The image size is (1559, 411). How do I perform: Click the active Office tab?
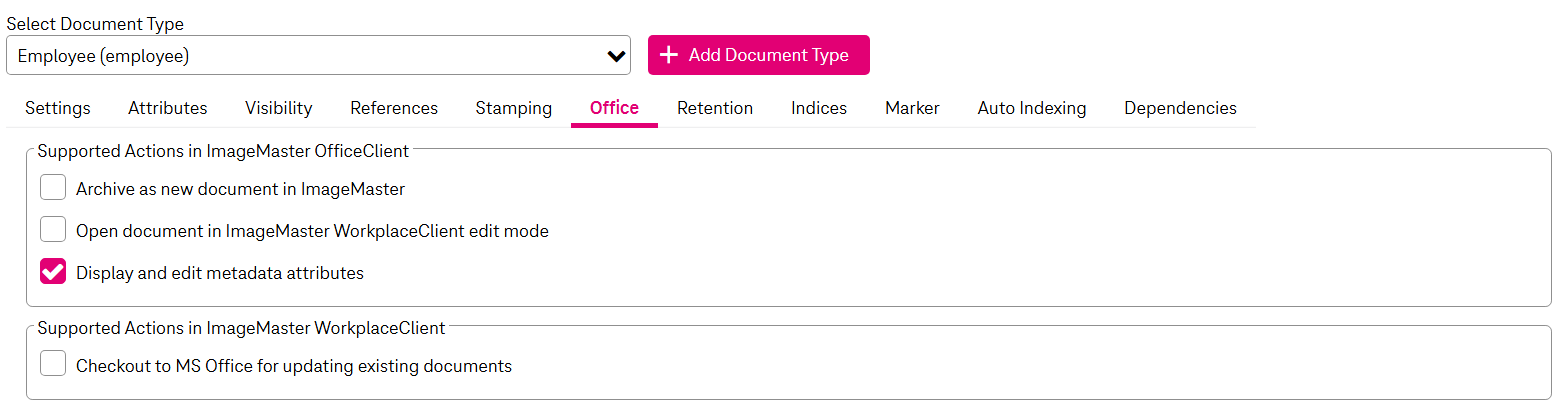tap(614, 108)
